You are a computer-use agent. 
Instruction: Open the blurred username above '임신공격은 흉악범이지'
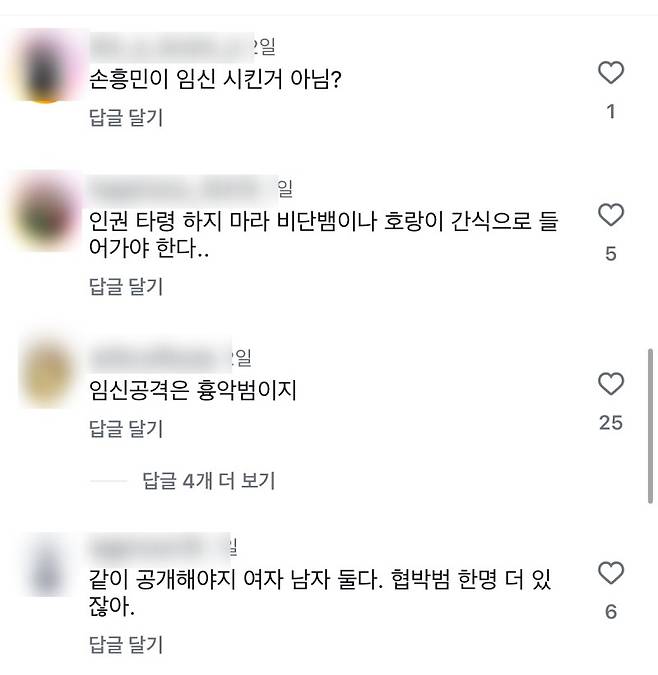pos(160,357)
